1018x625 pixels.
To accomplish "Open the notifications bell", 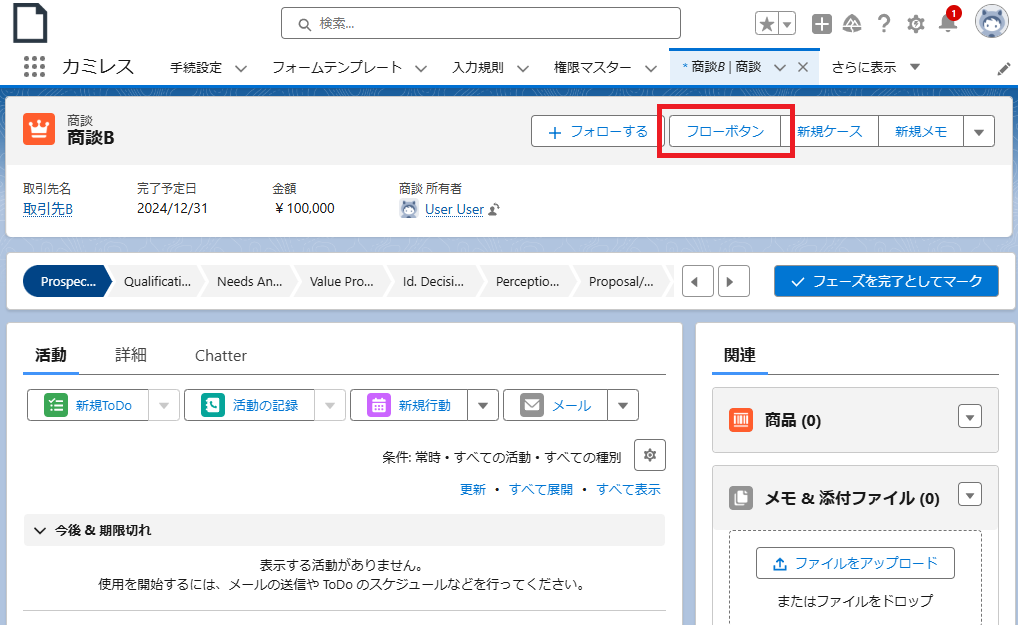I will click(948, 23).
